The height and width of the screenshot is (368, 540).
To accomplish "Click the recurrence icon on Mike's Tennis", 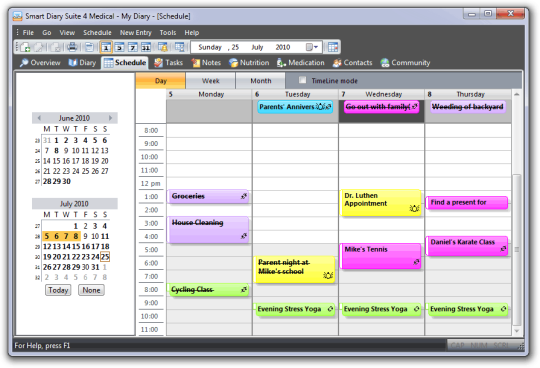I will pos(416,262).
